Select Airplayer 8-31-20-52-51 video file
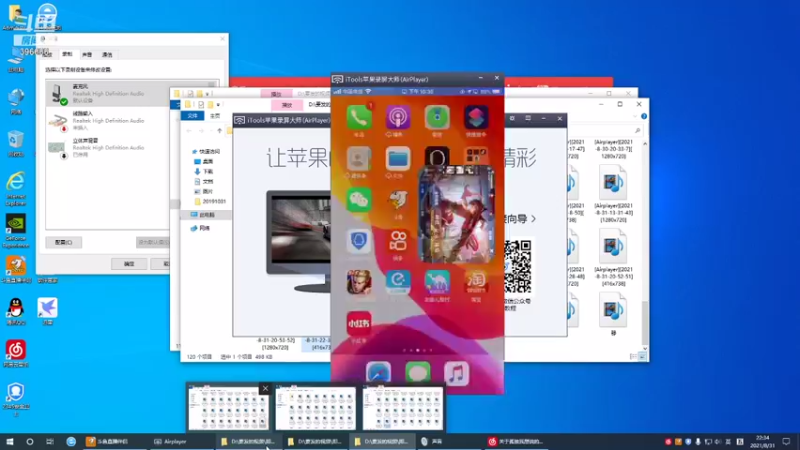Viewport: 800px width, 450px height. tap(613, 258)
